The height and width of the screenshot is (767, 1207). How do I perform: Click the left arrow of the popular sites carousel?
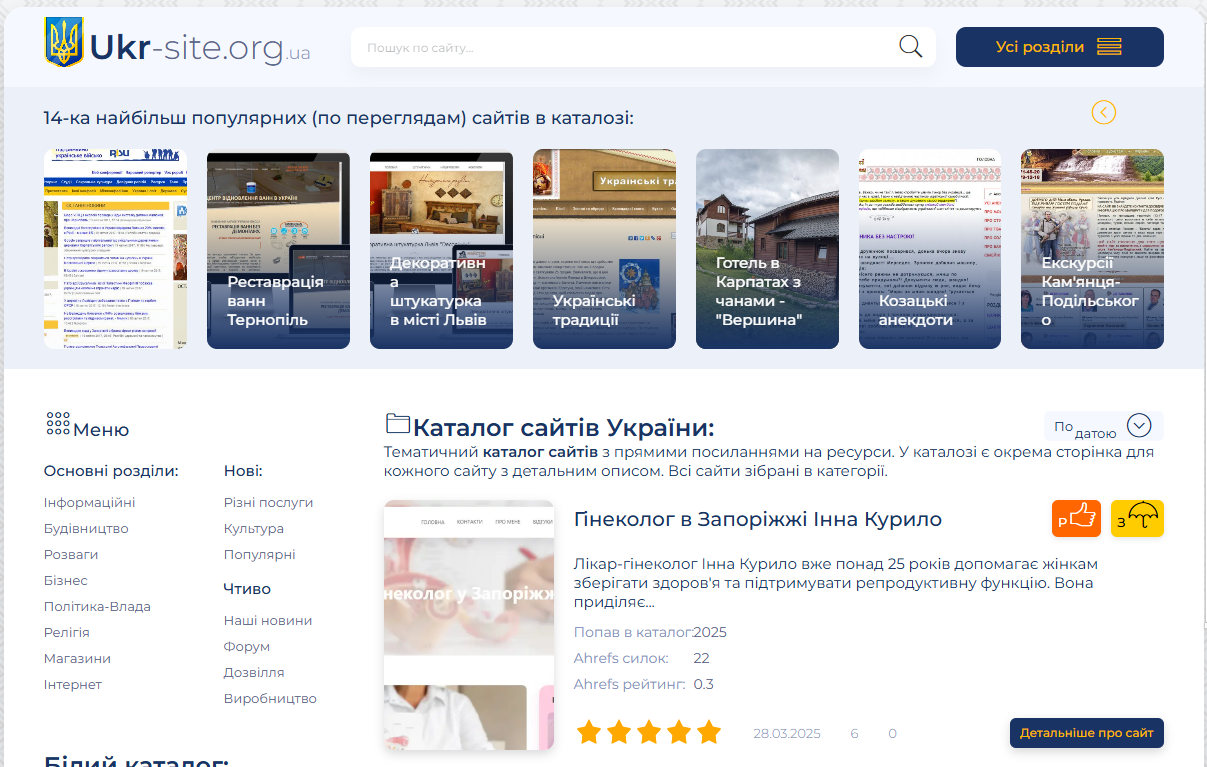1103,112
